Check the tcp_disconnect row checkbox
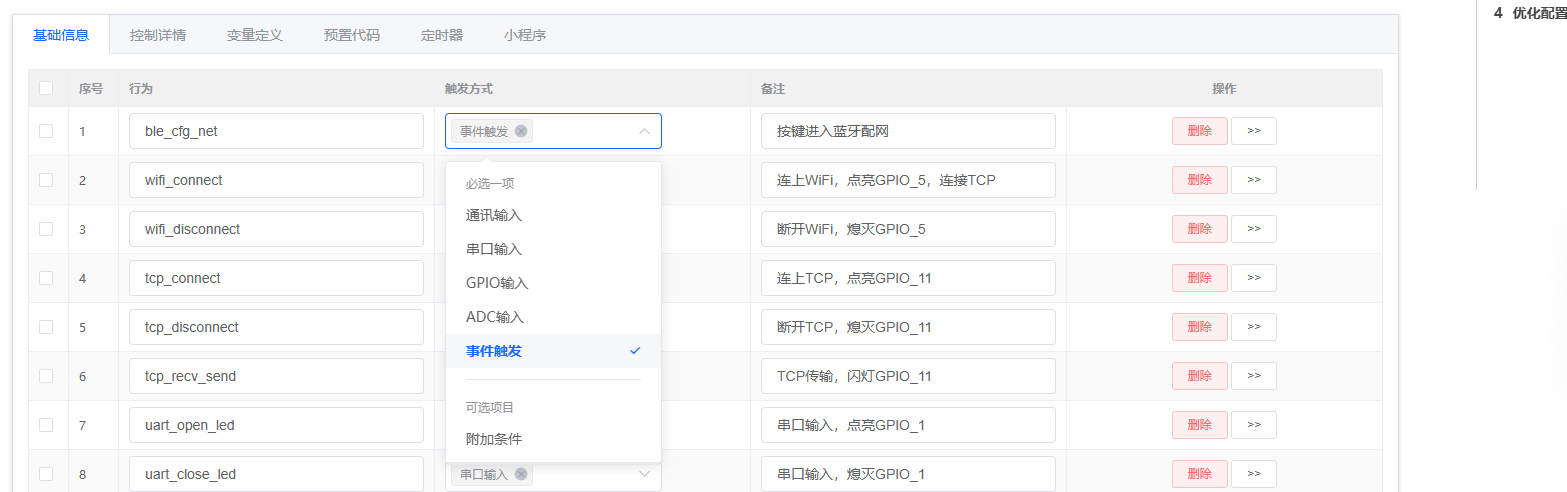Image resolution: width=1567 pixels, height=492 pixels. click(46, 327)
